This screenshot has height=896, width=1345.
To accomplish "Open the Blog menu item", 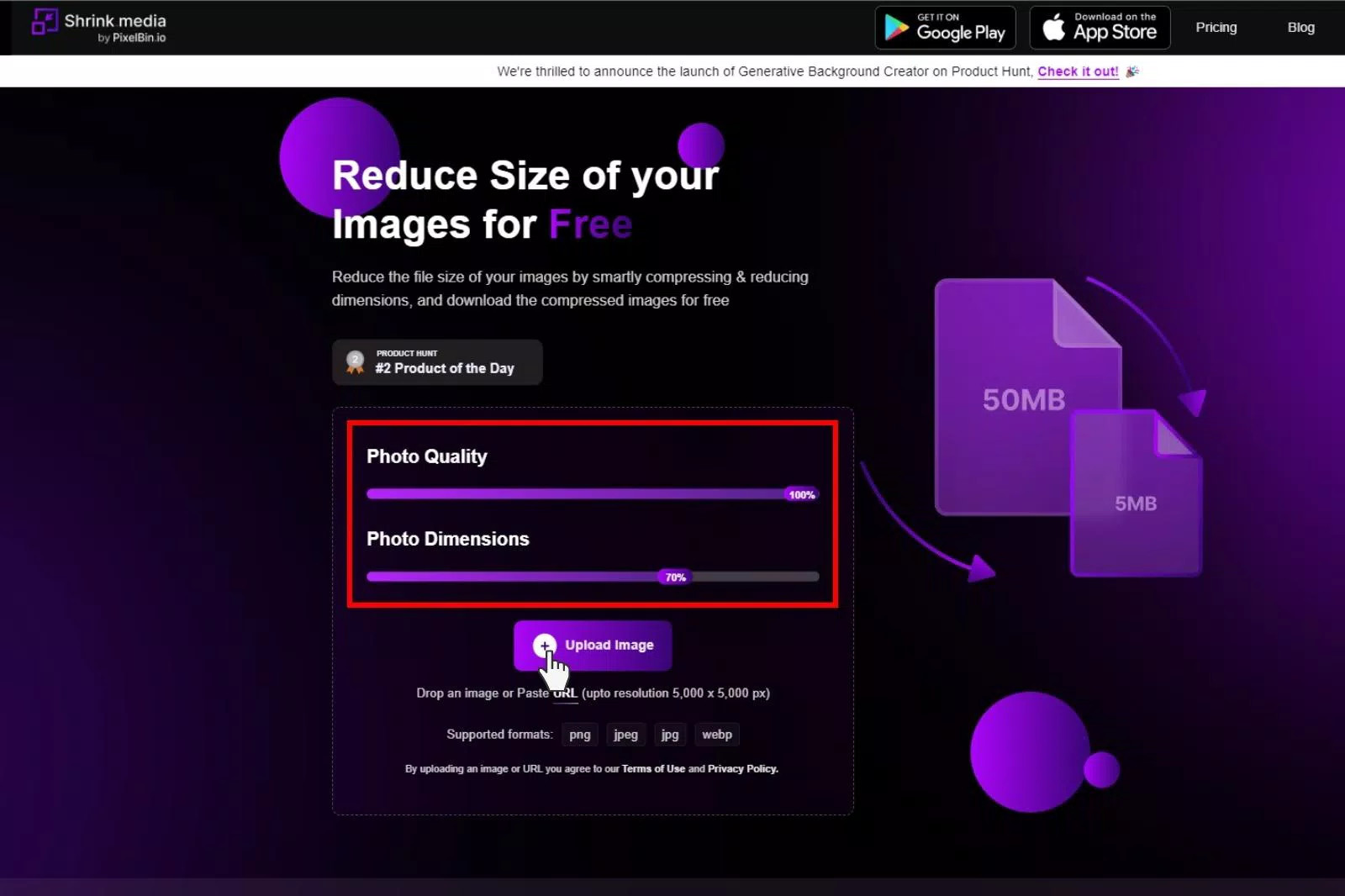I will click(x=1300, y=28).
